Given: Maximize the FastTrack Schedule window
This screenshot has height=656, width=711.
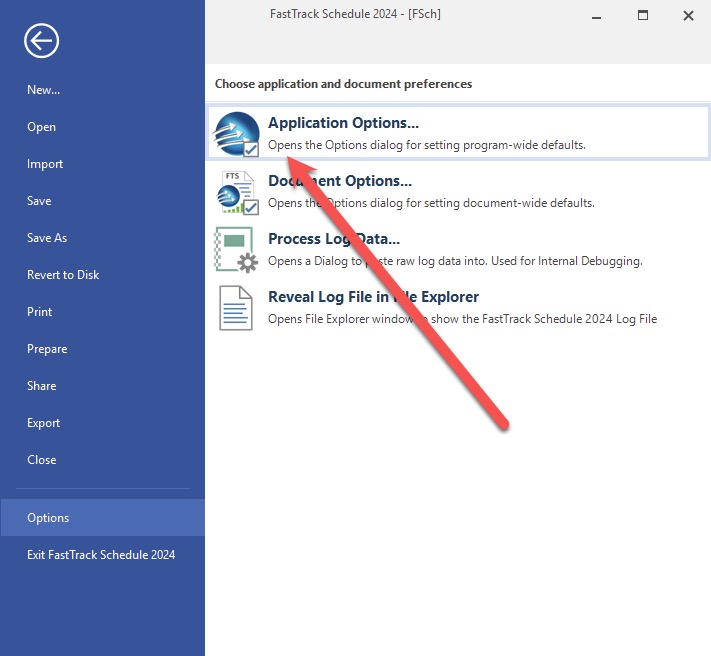Looking at the screenshot, I should 643,16.
